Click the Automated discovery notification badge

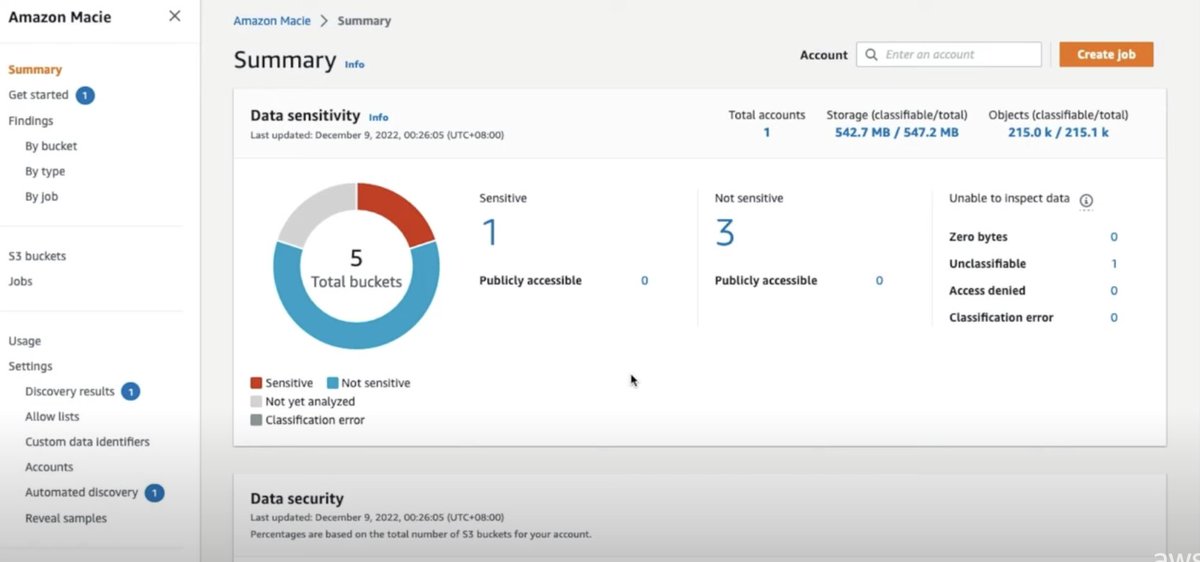154,493
